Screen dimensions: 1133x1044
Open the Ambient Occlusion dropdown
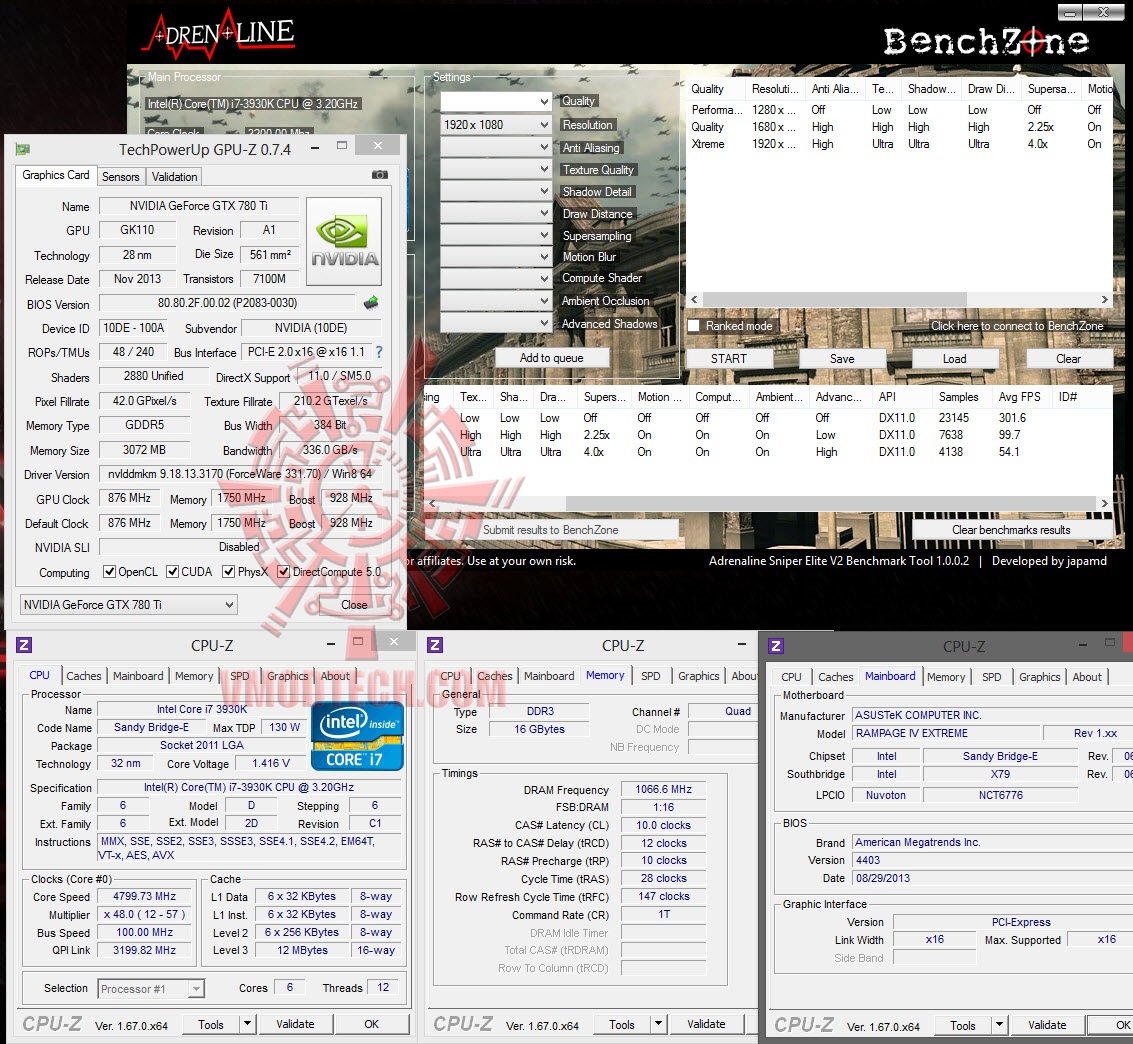click(496, 301)
